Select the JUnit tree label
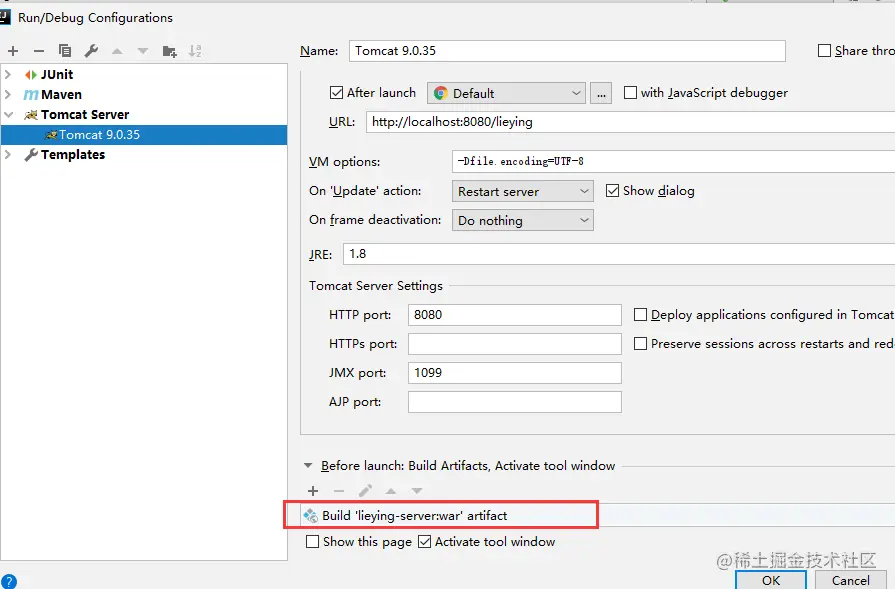 tap(57, 75)
